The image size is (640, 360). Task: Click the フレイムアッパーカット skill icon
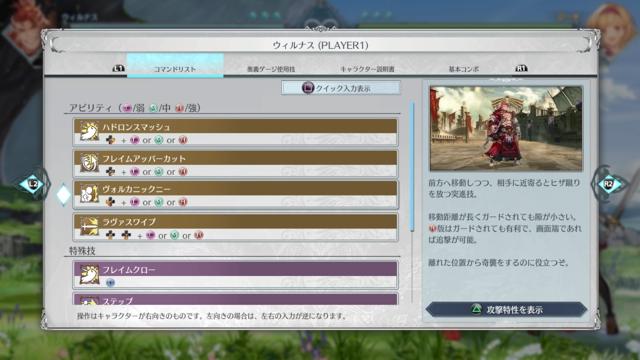coord(89,162)
